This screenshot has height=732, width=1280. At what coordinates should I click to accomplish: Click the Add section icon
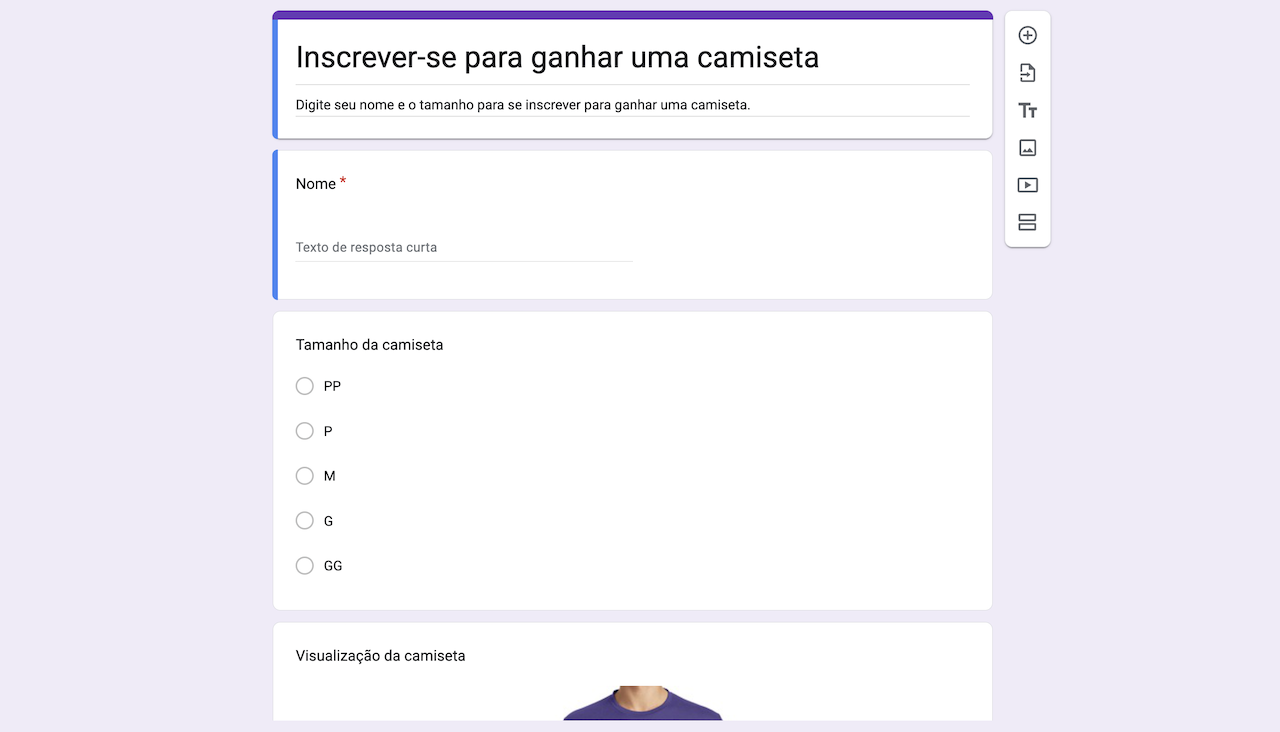click(1027, 222)
